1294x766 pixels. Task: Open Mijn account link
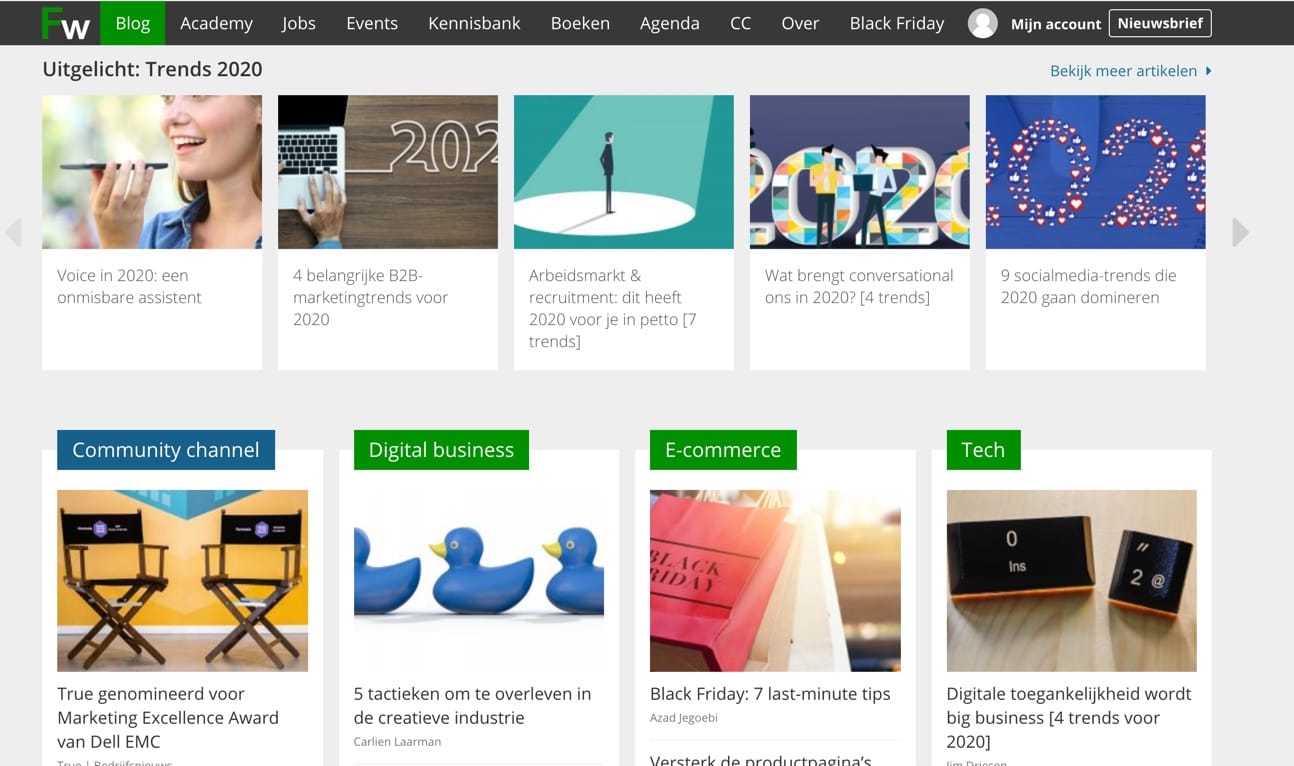click(1055, 24)
